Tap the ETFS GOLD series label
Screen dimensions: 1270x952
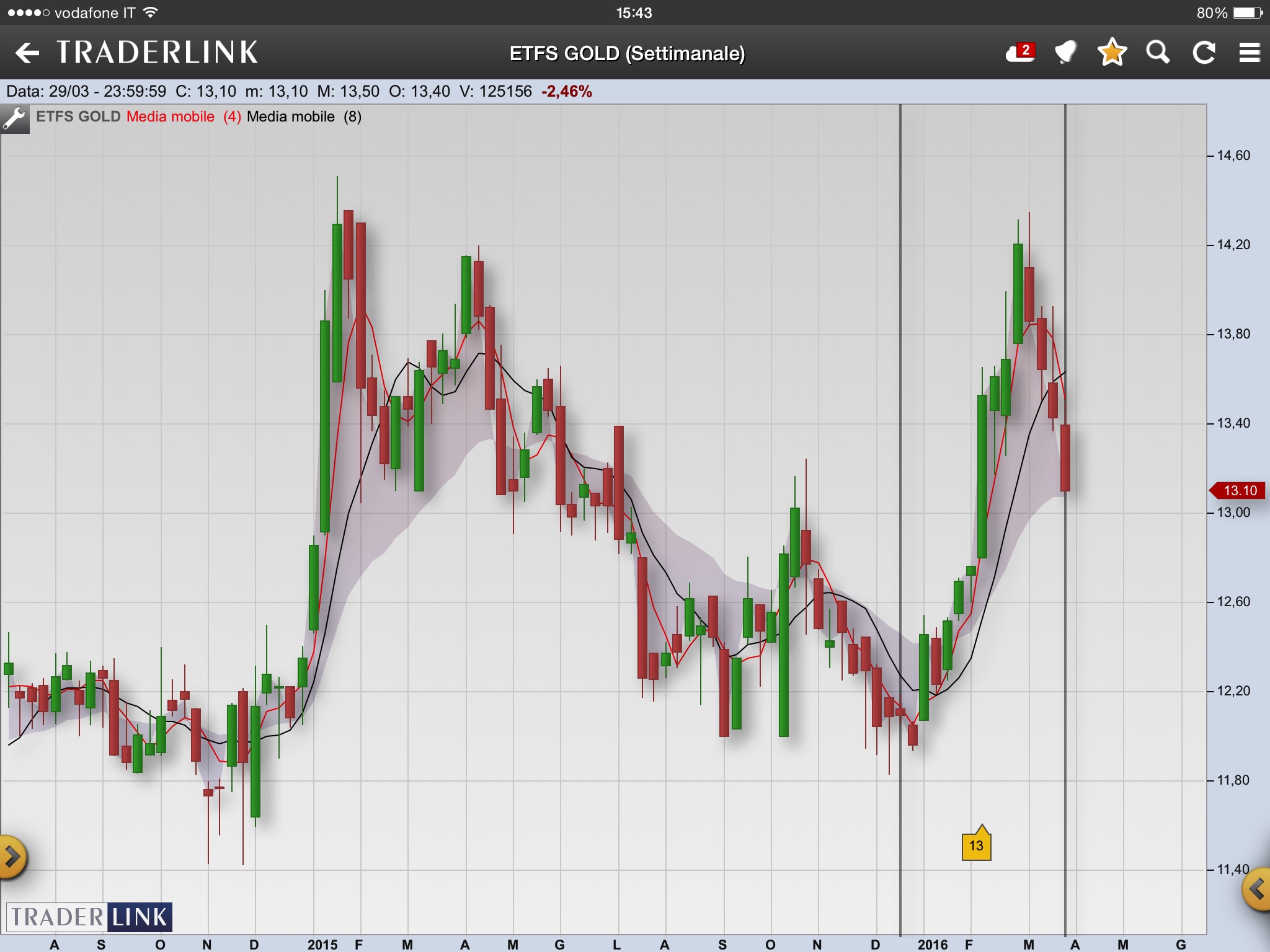coord(78,117)
